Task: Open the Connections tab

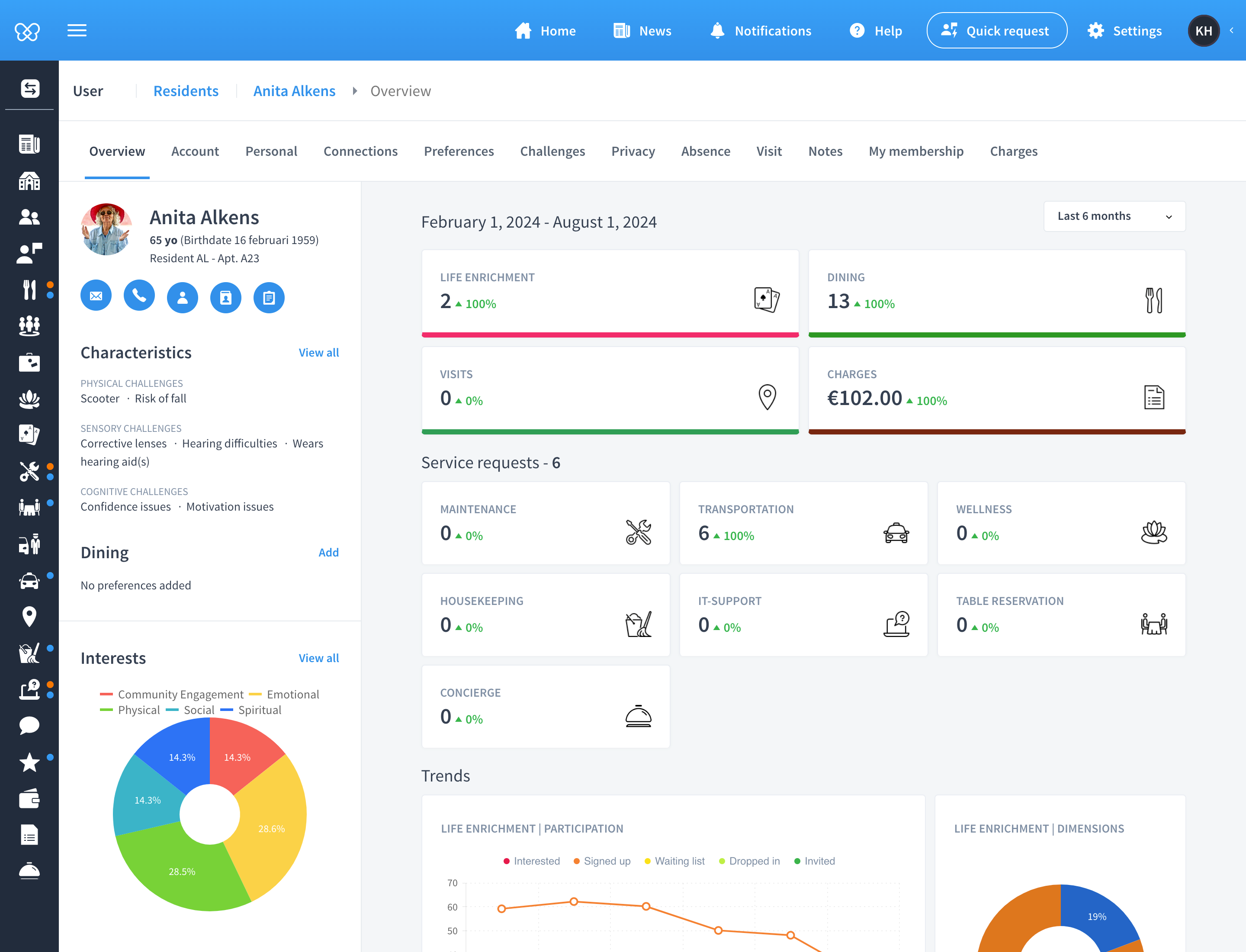Action: point(360,151)
